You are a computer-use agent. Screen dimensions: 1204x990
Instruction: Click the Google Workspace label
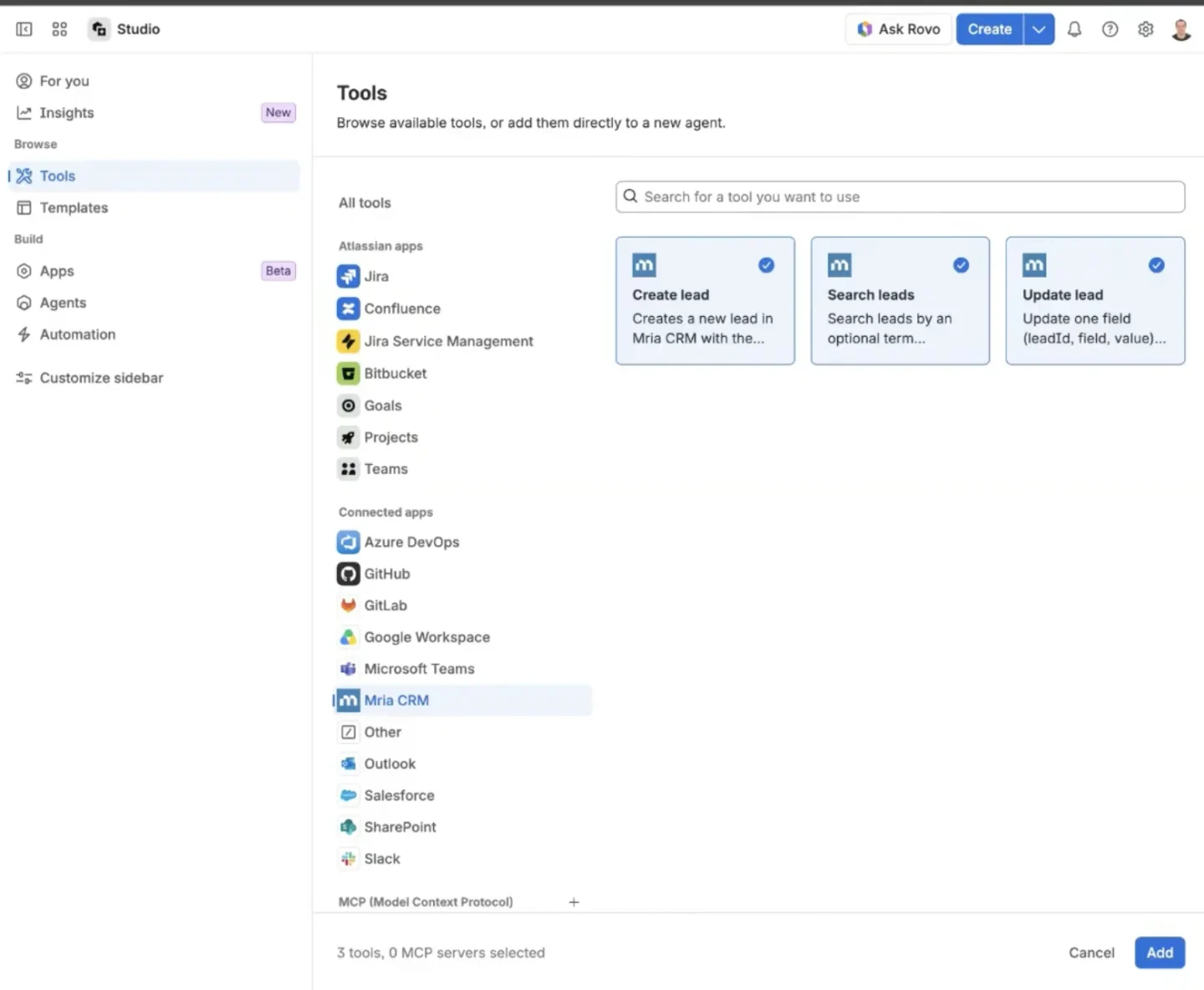tap(427, 637)
